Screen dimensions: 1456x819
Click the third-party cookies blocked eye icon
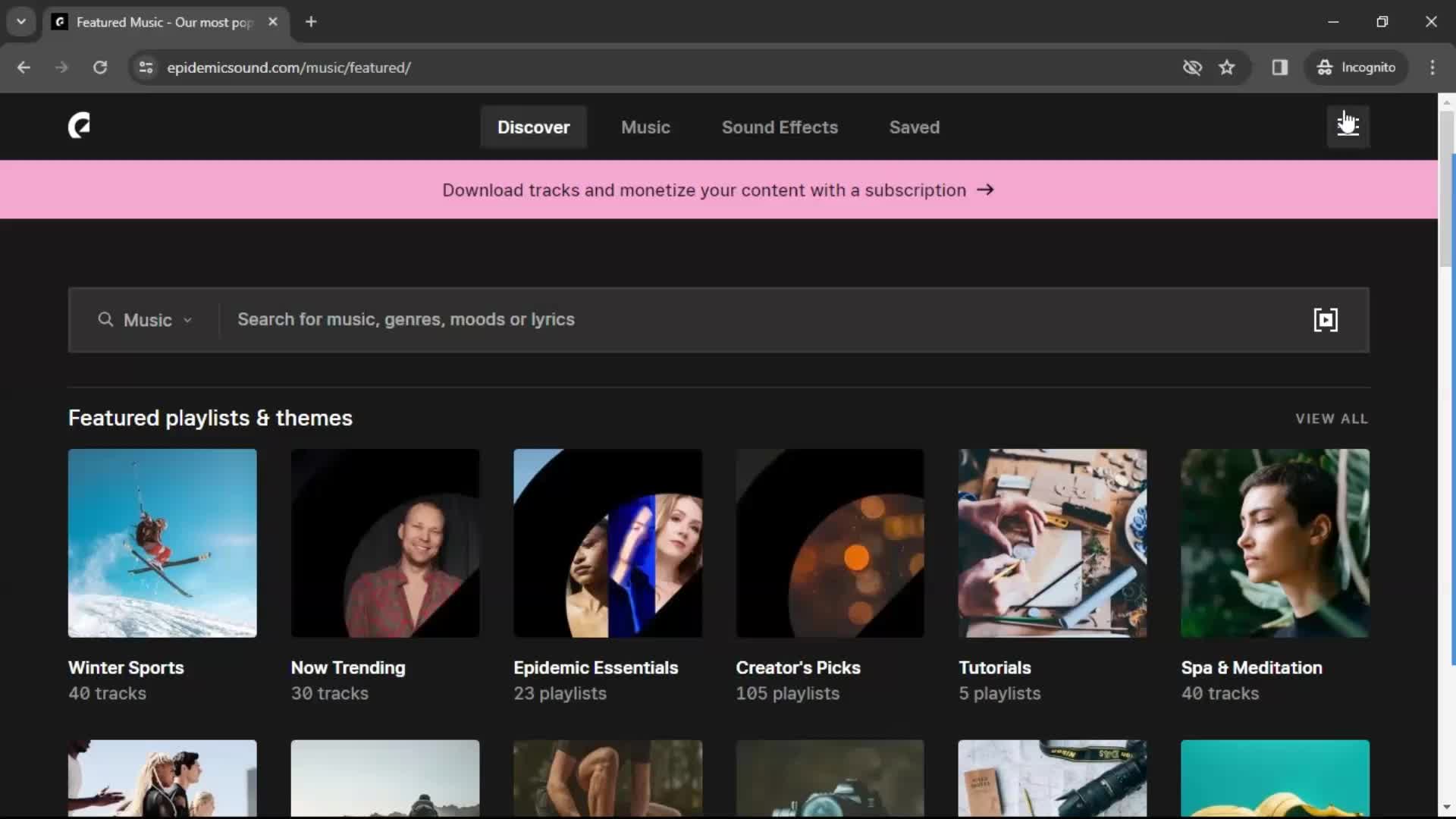[x=1192, y=67]
